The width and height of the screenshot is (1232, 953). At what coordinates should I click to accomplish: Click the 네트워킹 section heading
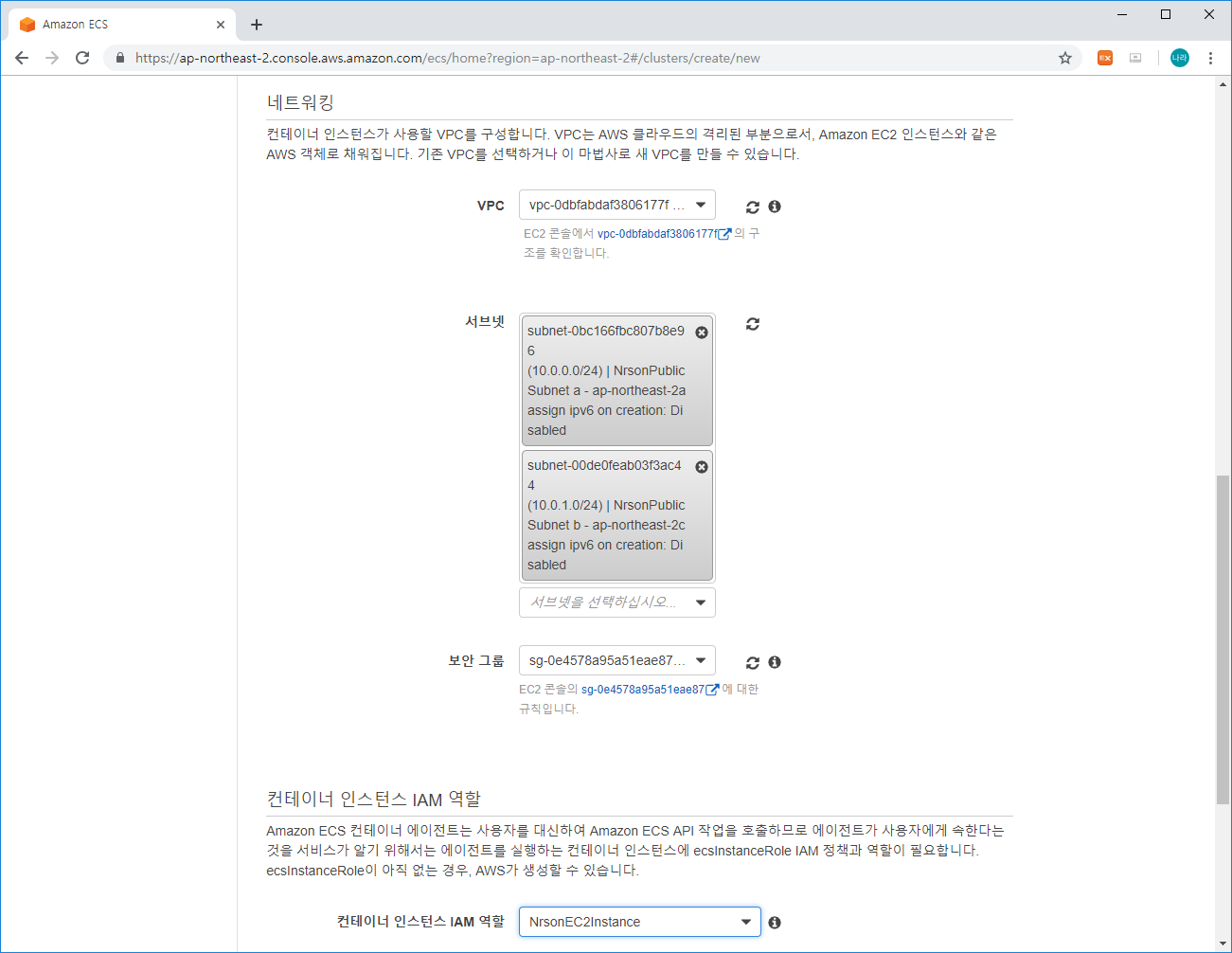300,102
